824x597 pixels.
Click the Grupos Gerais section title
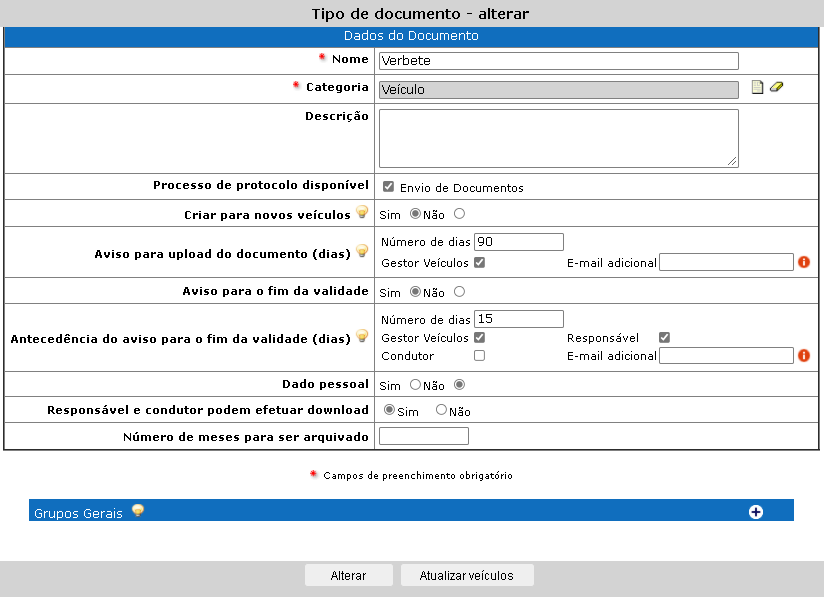pyautogui.click(x=78, y=513)
